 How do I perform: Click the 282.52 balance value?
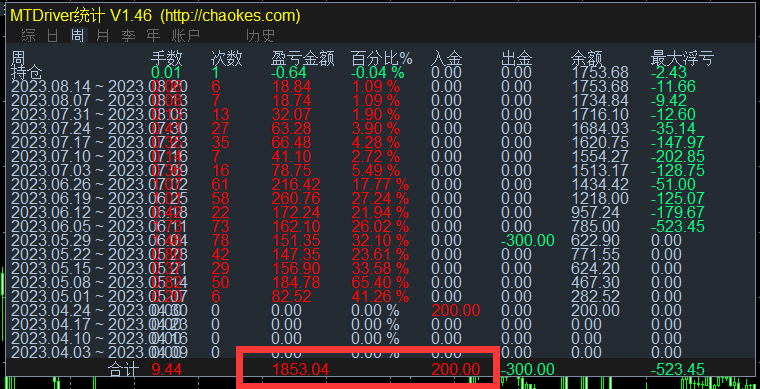click(595, 296)
